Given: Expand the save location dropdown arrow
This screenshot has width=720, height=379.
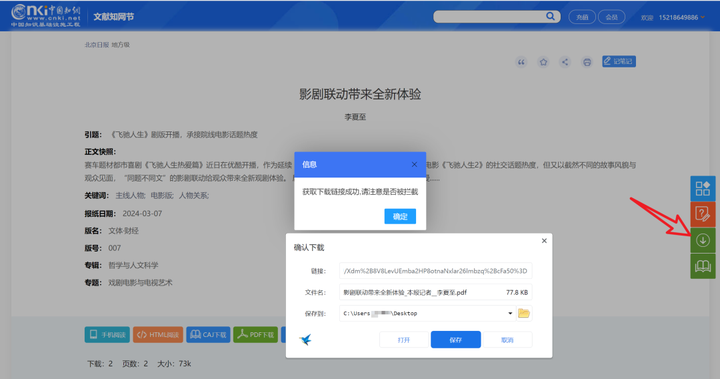Looking at the screenshot, I should 510,313.
